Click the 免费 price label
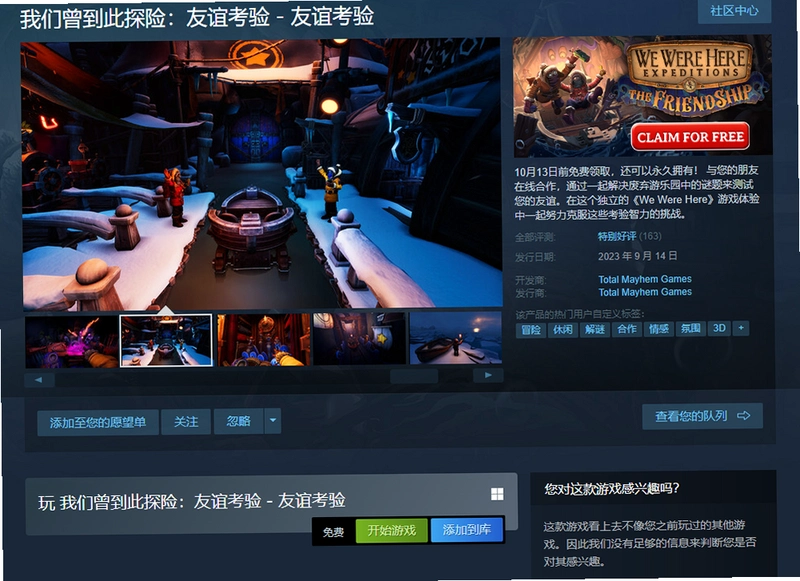 [x=333, y=533]
